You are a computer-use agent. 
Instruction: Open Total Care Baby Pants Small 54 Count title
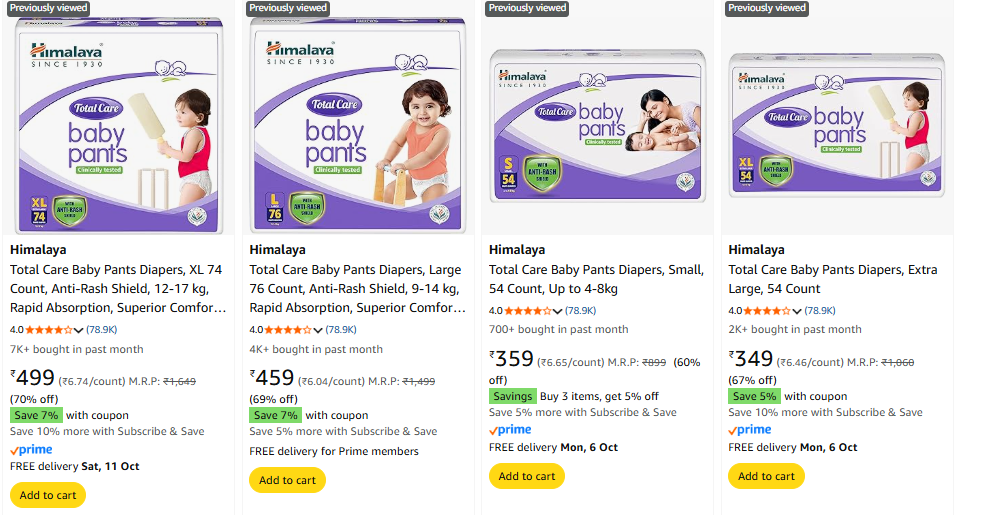[x=596, y=279]
